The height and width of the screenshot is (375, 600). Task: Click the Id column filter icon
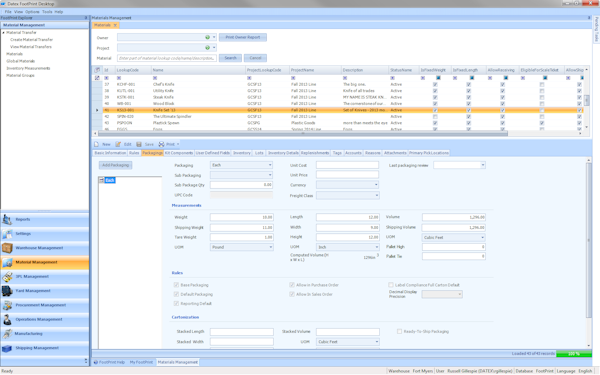[106, 78]
